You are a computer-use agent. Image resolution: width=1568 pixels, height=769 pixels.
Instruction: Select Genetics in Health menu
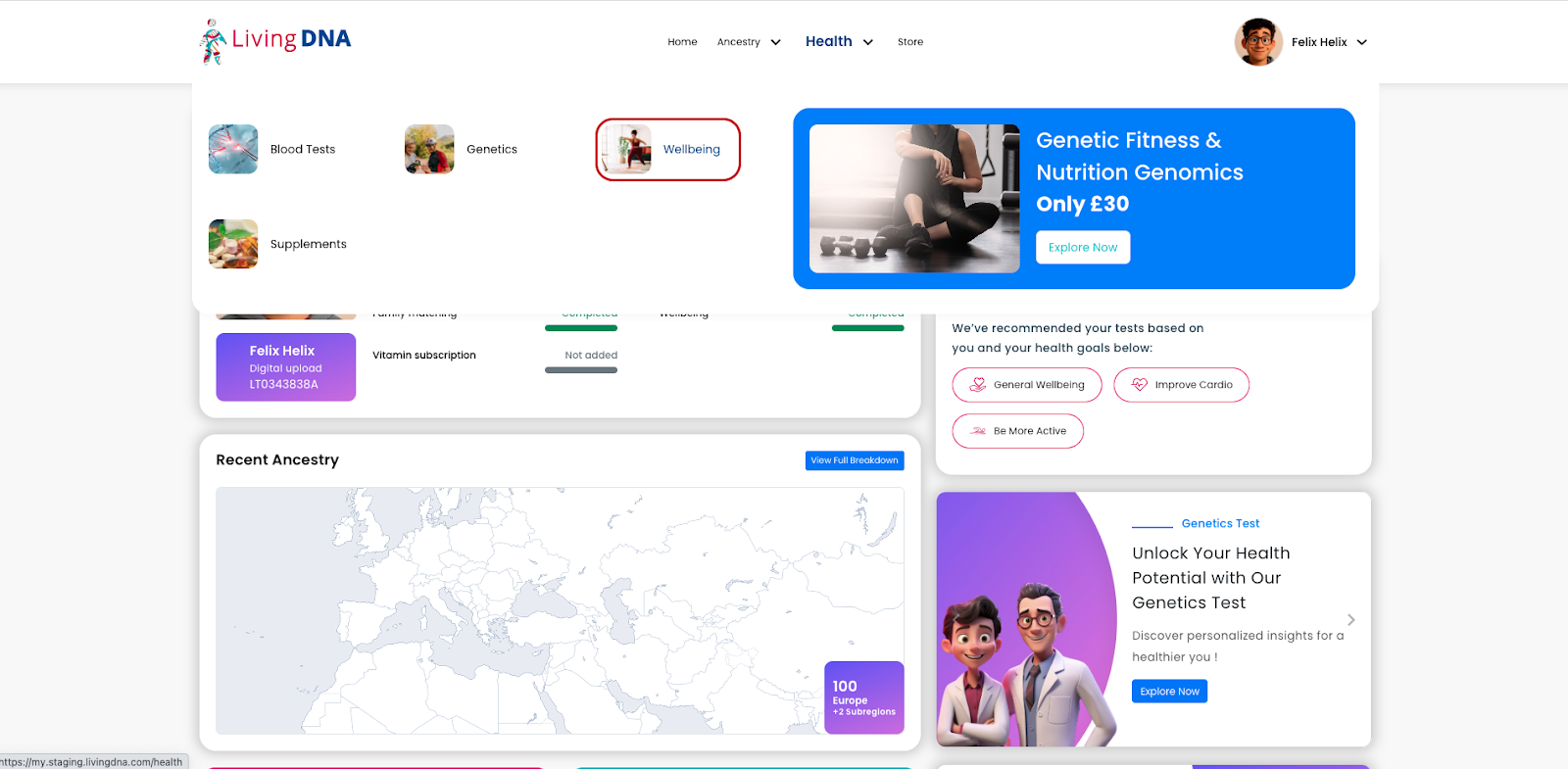pos(492,149)
